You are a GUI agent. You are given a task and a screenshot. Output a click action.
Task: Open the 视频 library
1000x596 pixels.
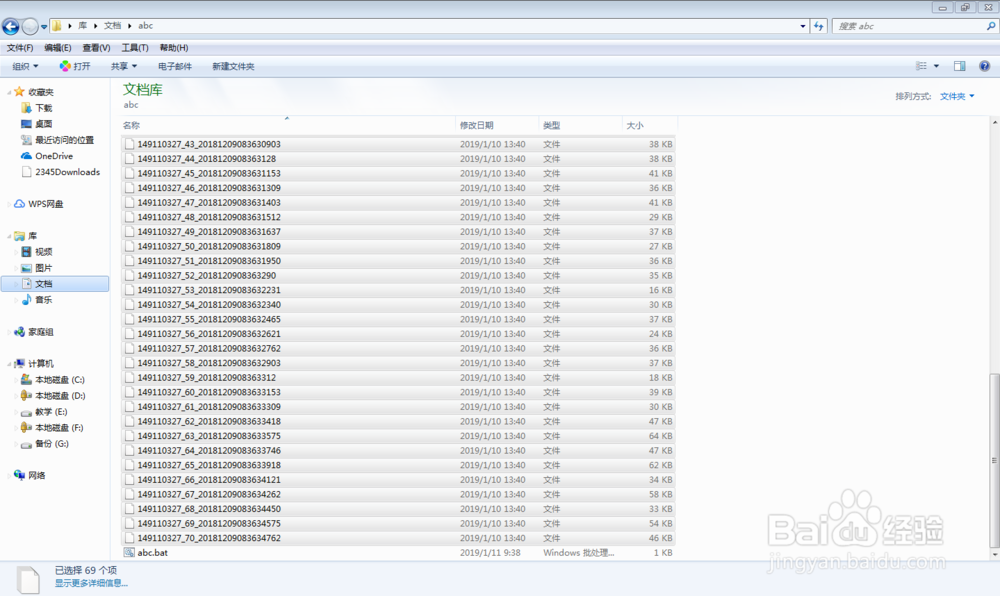[43, 252]
